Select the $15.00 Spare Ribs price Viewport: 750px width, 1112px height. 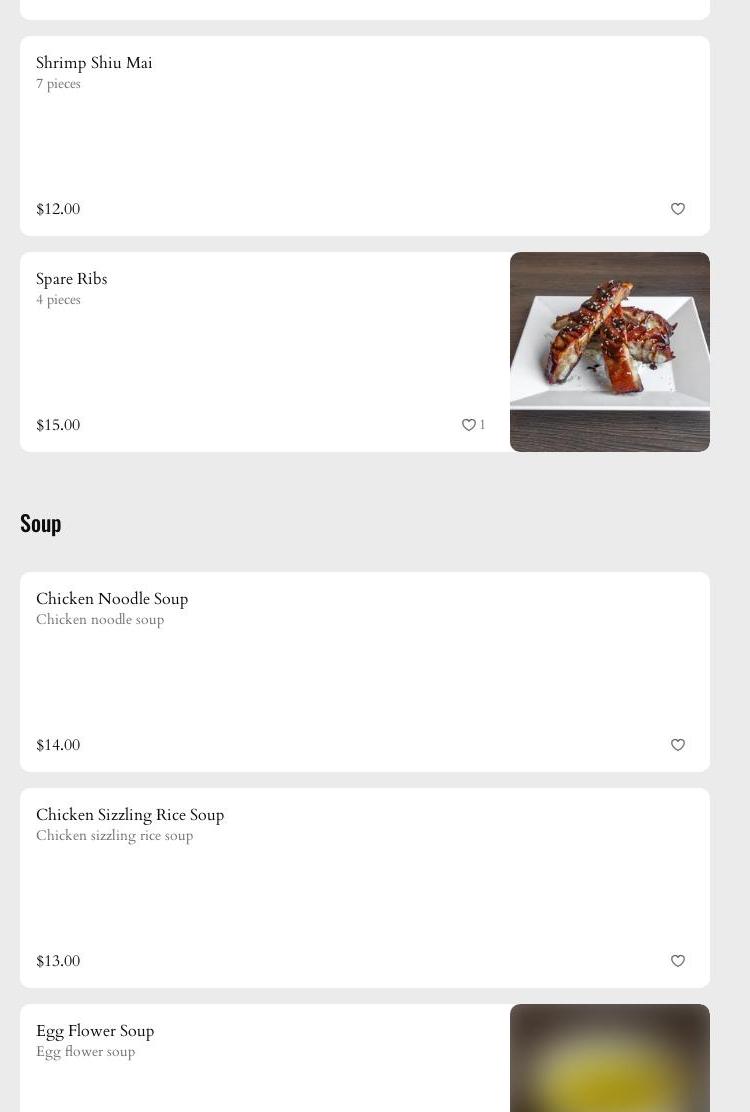point(58,425)
